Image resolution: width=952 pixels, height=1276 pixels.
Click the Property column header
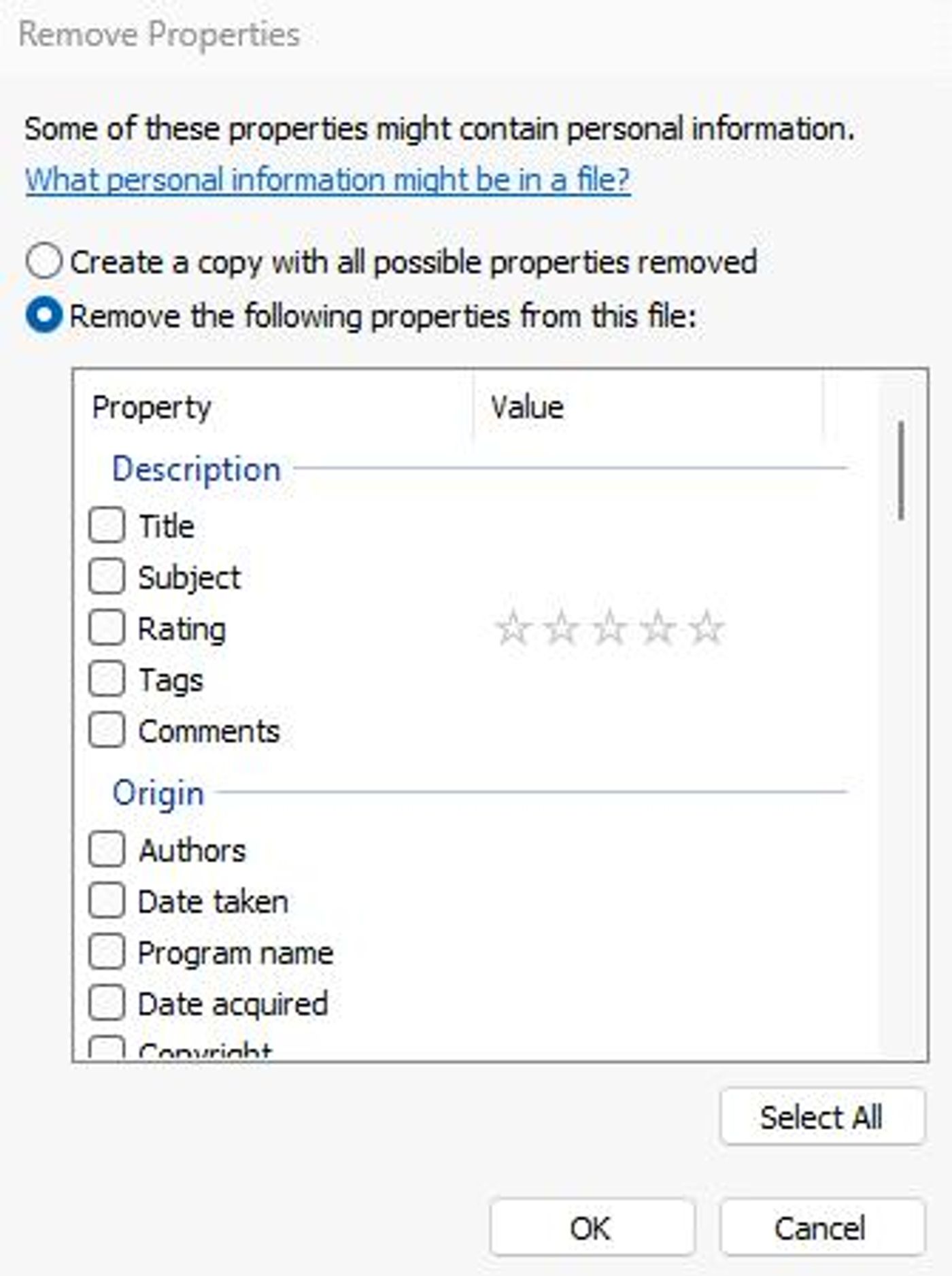[x=274, y=407]
